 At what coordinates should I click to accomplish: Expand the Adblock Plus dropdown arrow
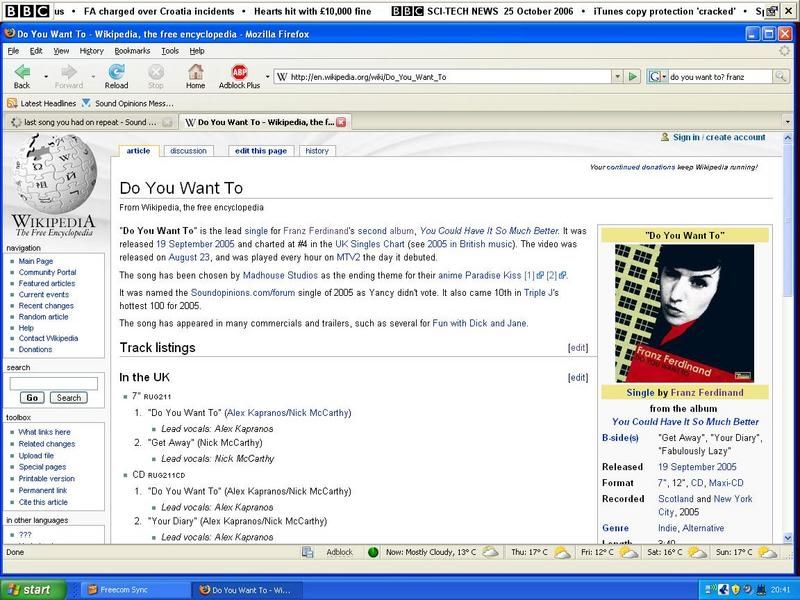(x=267, y=77)
